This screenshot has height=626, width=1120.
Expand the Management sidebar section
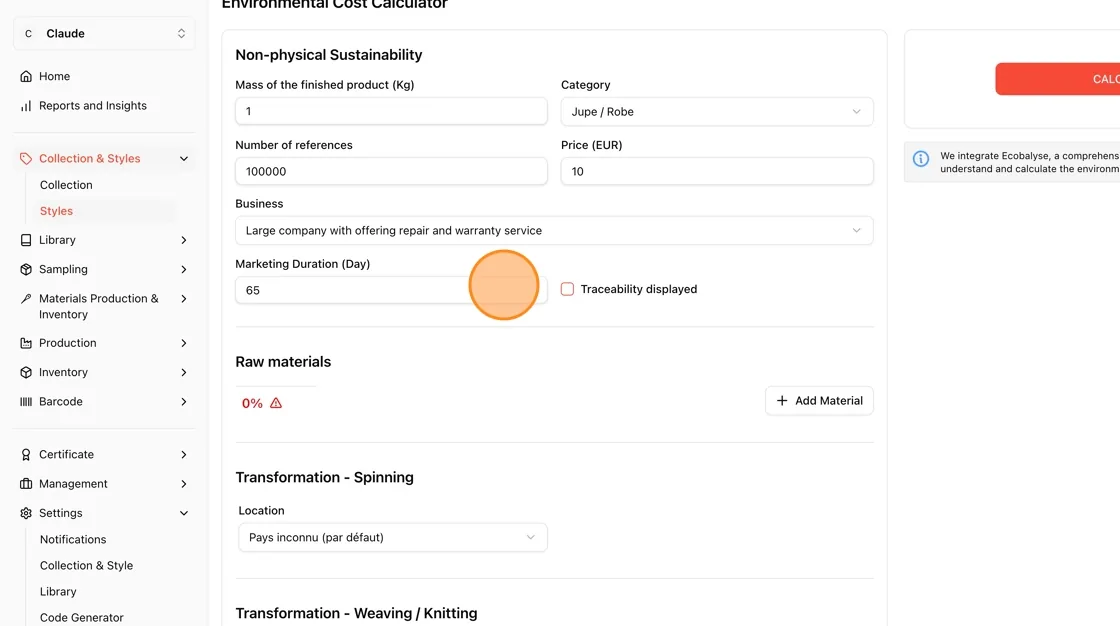184,484
